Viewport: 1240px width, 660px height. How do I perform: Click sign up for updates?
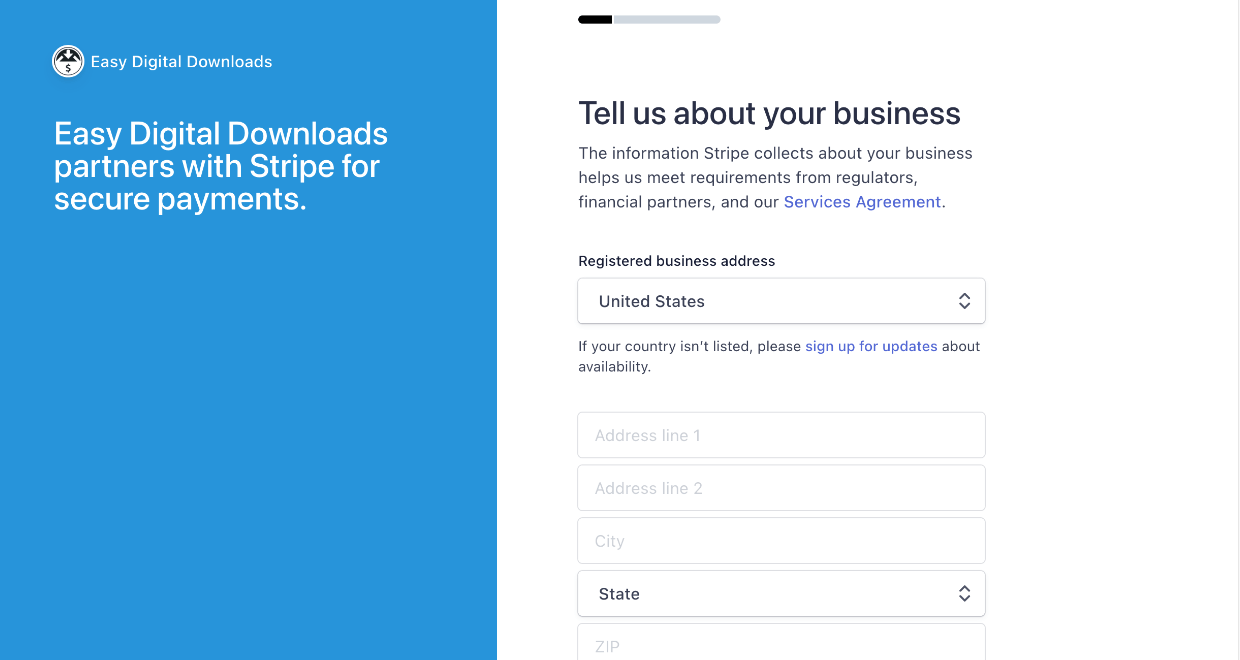[x=871, y=346]
